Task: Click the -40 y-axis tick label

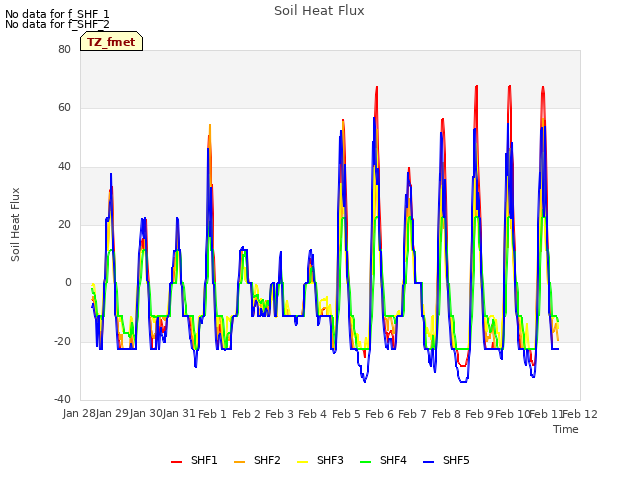Action: pyautogui.click(x=62, y=399)
